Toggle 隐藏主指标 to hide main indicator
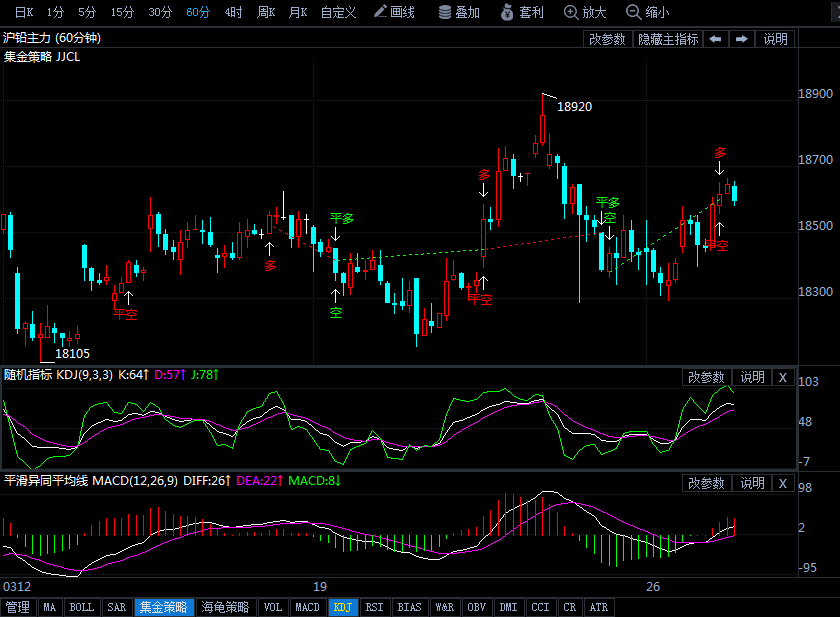 pos(668,39)
